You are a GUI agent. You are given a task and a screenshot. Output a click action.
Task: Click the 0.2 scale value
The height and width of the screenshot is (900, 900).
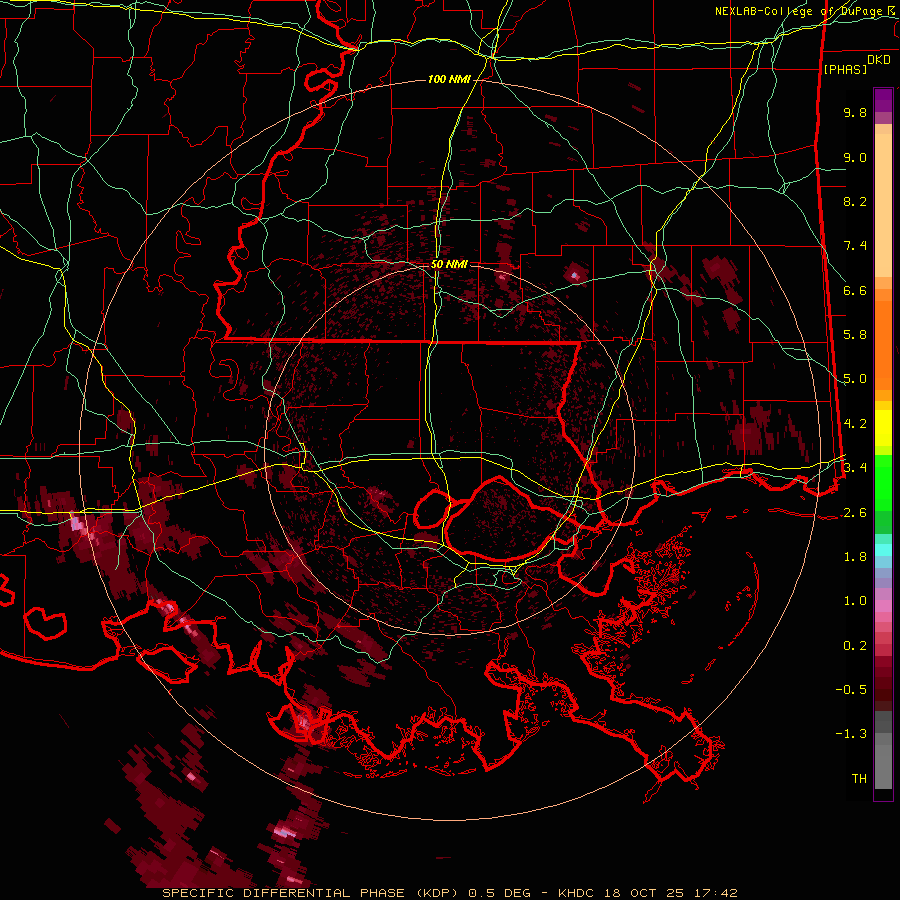[x=855, y=646]
